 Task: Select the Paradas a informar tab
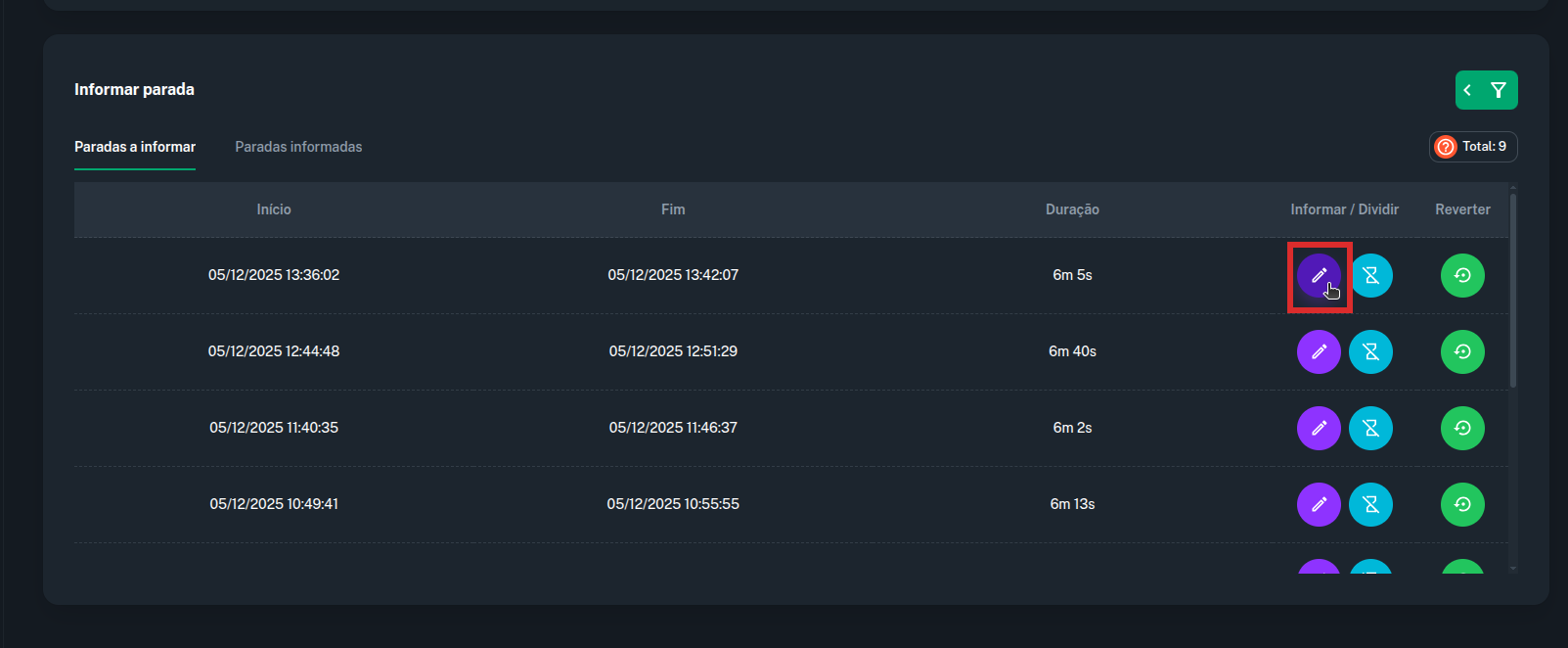coord(135,147)
